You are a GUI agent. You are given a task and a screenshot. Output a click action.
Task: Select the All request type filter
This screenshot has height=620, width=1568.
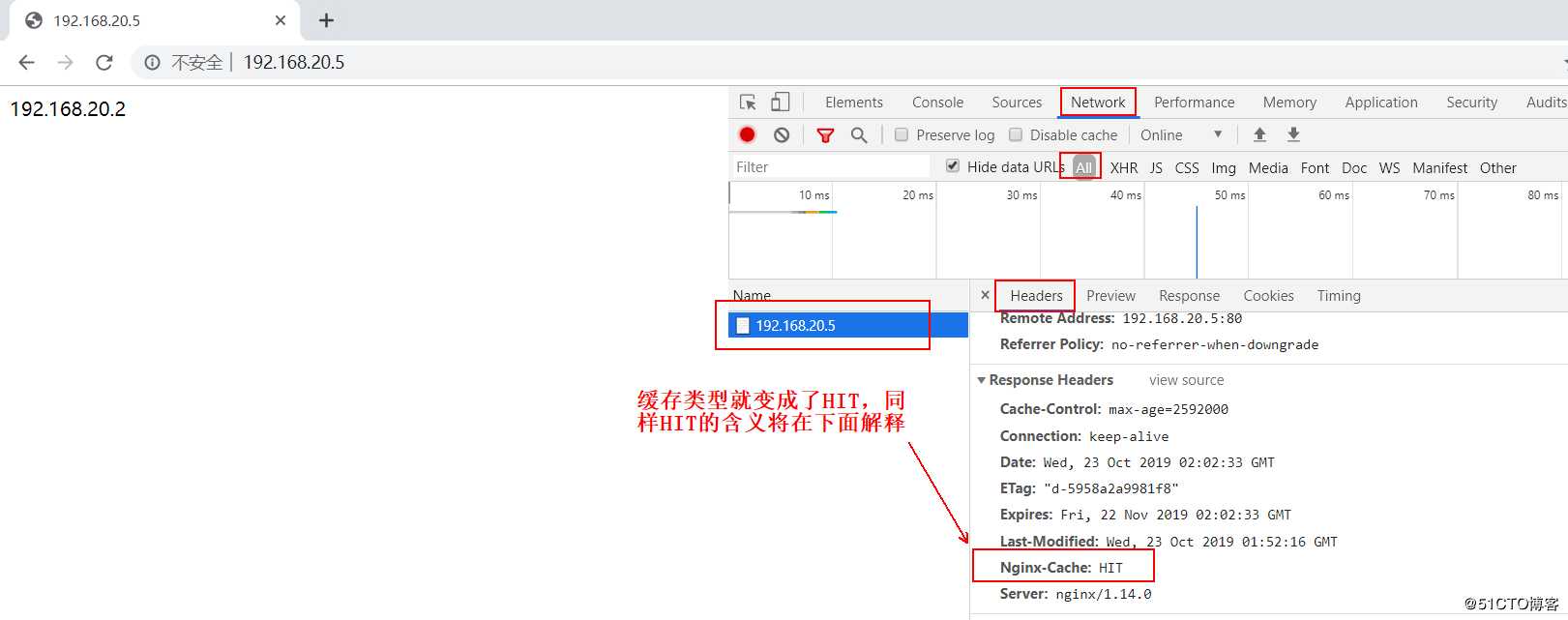tap(1083, 167)
